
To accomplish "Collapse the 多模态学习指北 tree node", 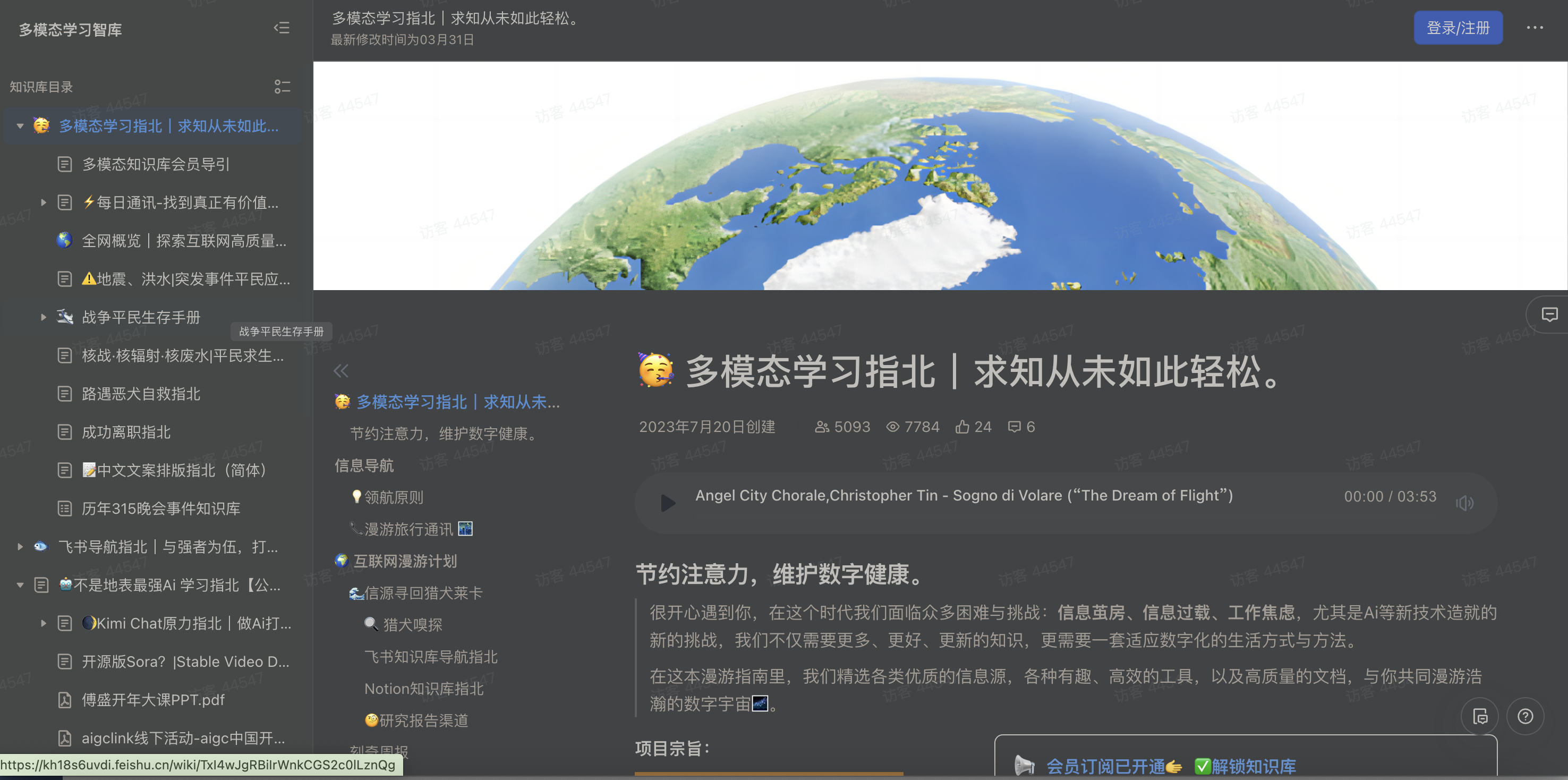I will click(20, 126).
